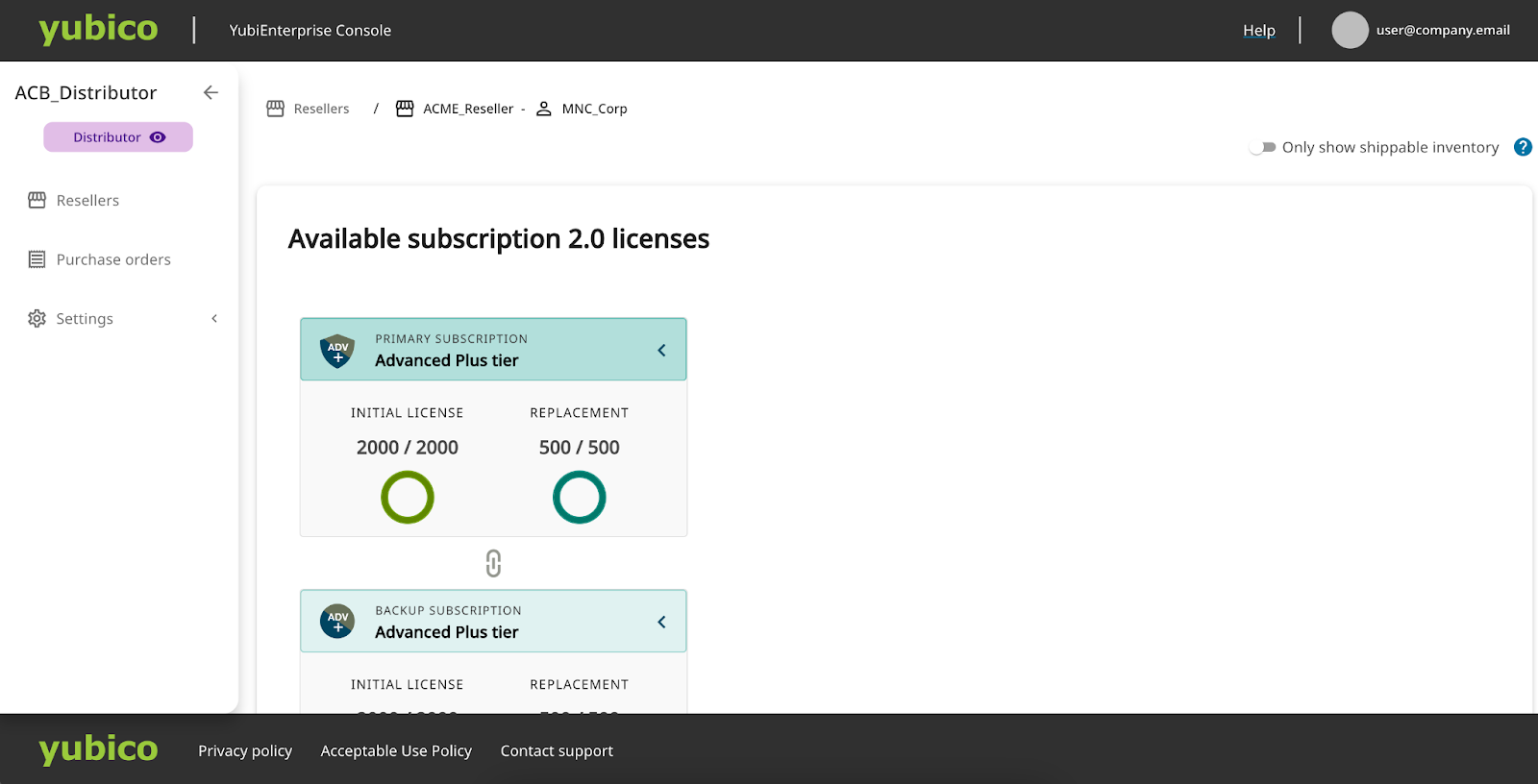Image resolution: width=1538 pixels, height=784 pixels.
Task: Click the Yubico logo in top header
Action: (x=98, y=30)
